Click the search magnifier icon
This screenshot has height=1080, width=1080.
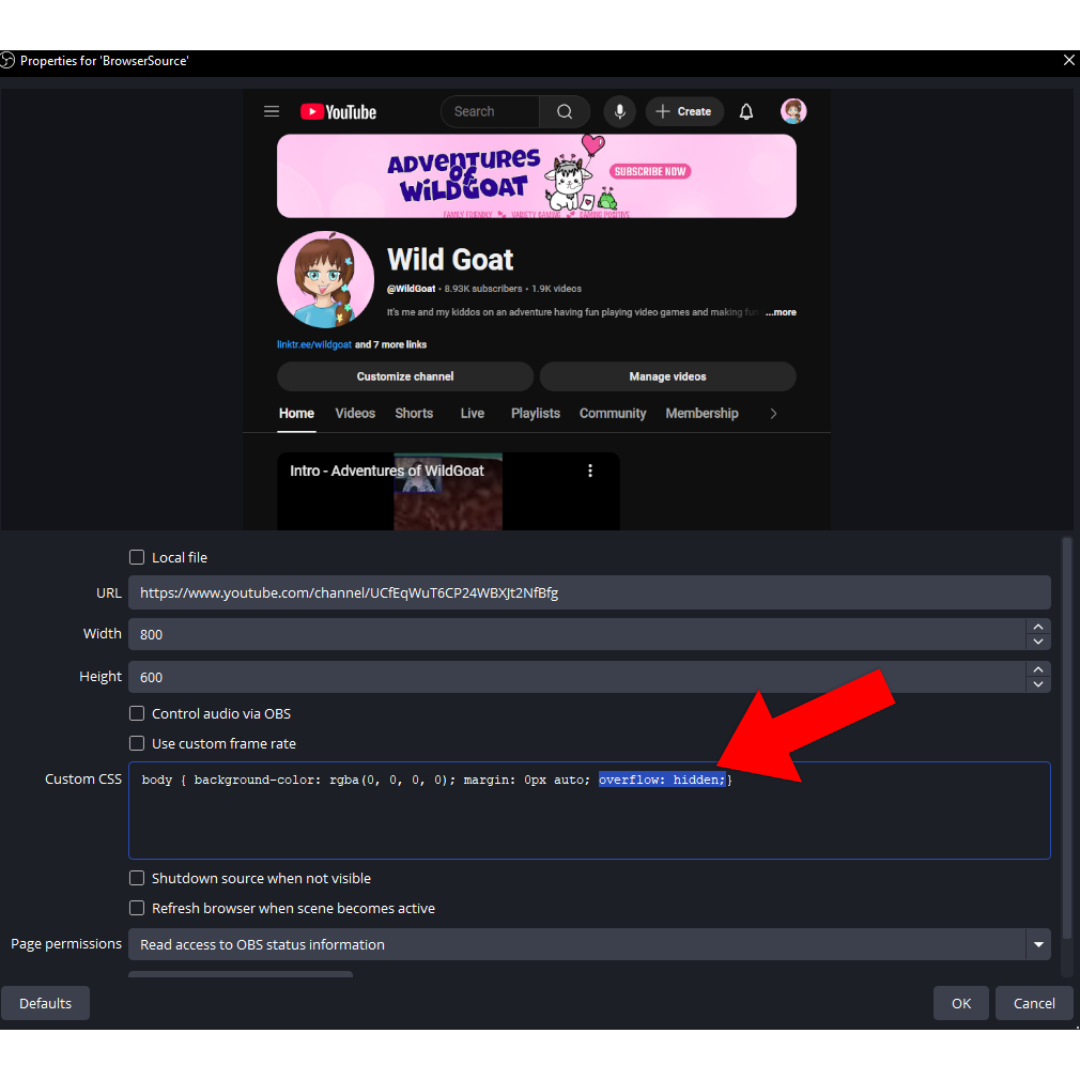(564, 111)
